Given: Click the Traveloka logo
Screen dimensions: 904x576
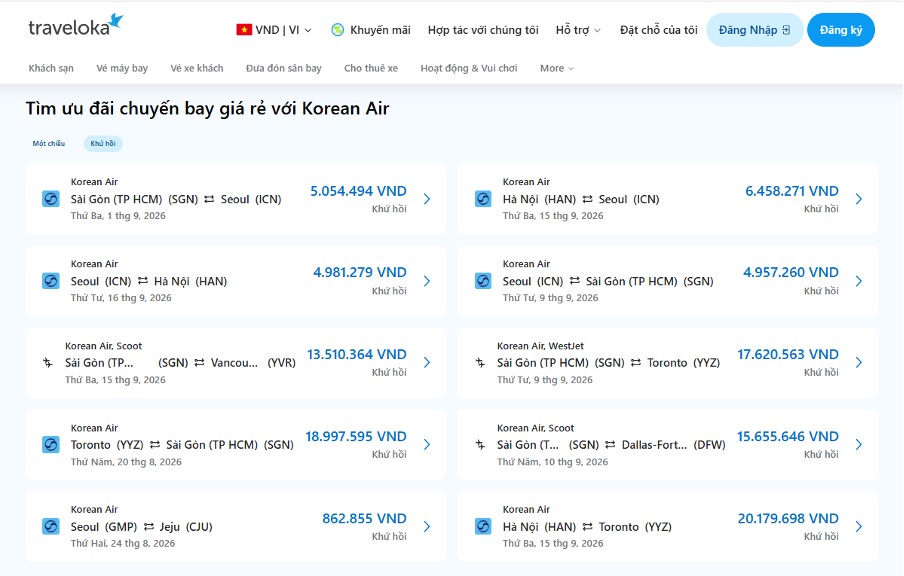Looking at the screenshot, I should 76,25.
